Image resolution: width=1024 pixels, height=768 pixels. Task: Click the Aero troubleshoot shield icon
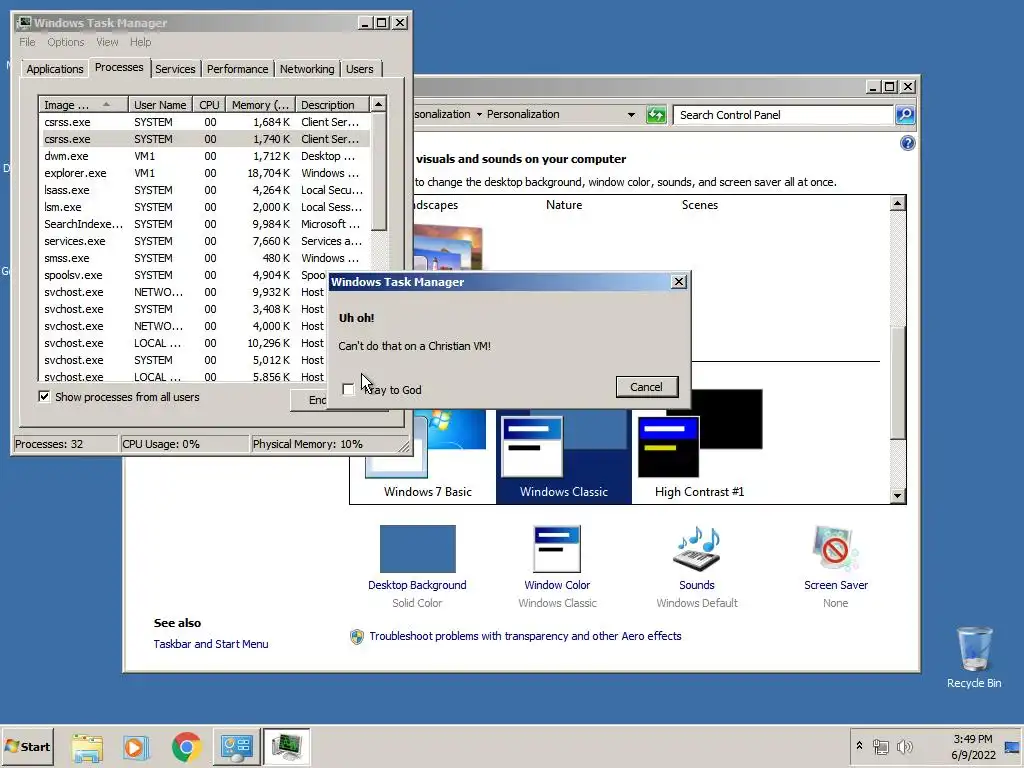click(357, 637)
